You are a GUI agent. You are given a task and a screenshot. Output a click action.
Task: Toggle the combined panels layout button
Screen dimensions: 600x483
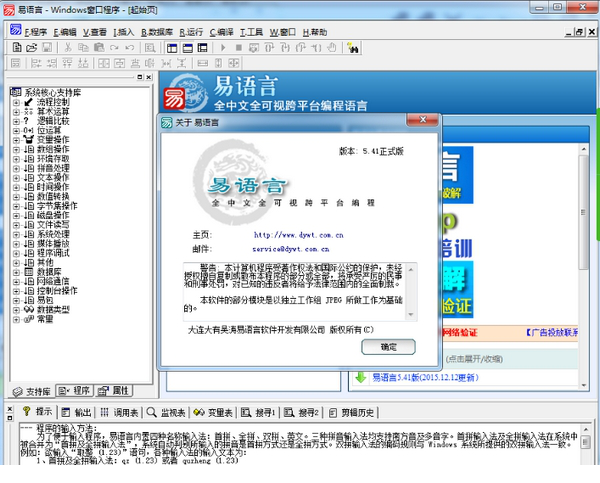coord(202,48)
